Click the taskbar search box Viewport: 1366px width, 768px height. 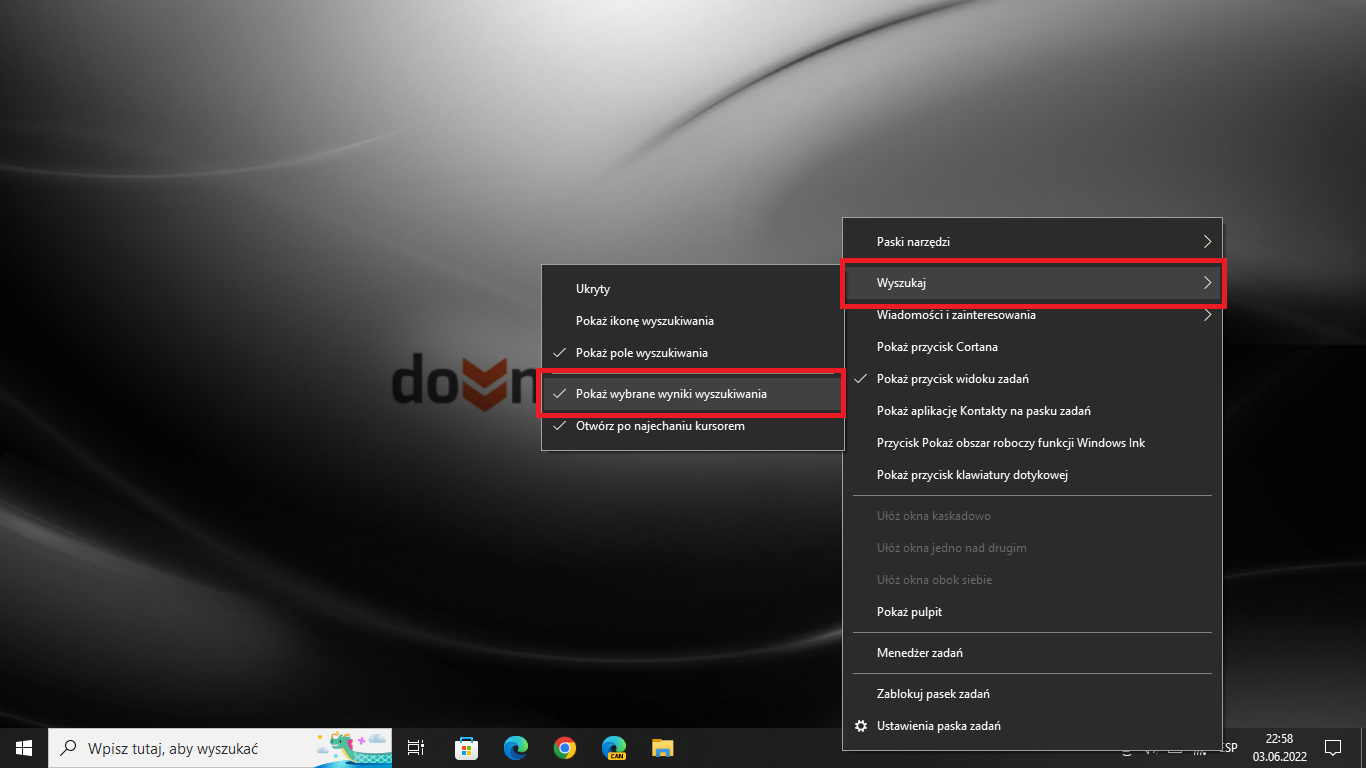221,747
